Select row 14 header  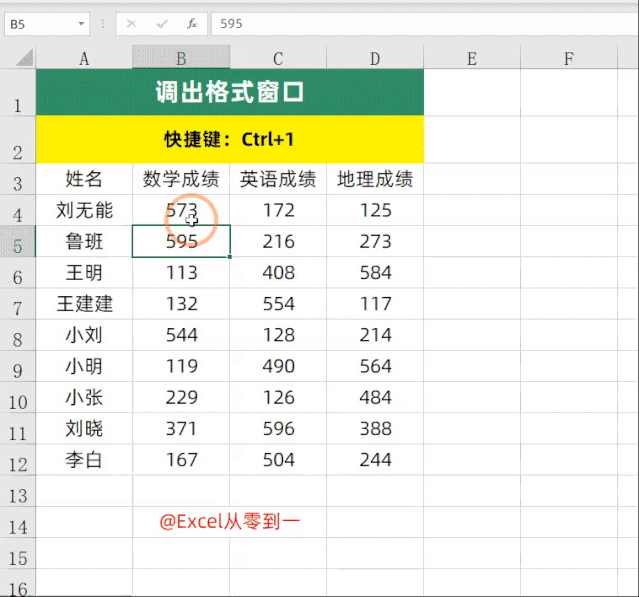tap(18, 522)
